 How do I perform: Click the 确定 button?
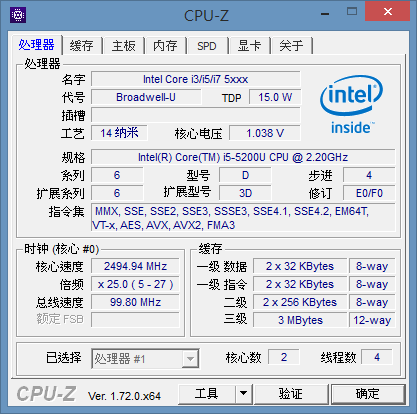coord(368,394)
